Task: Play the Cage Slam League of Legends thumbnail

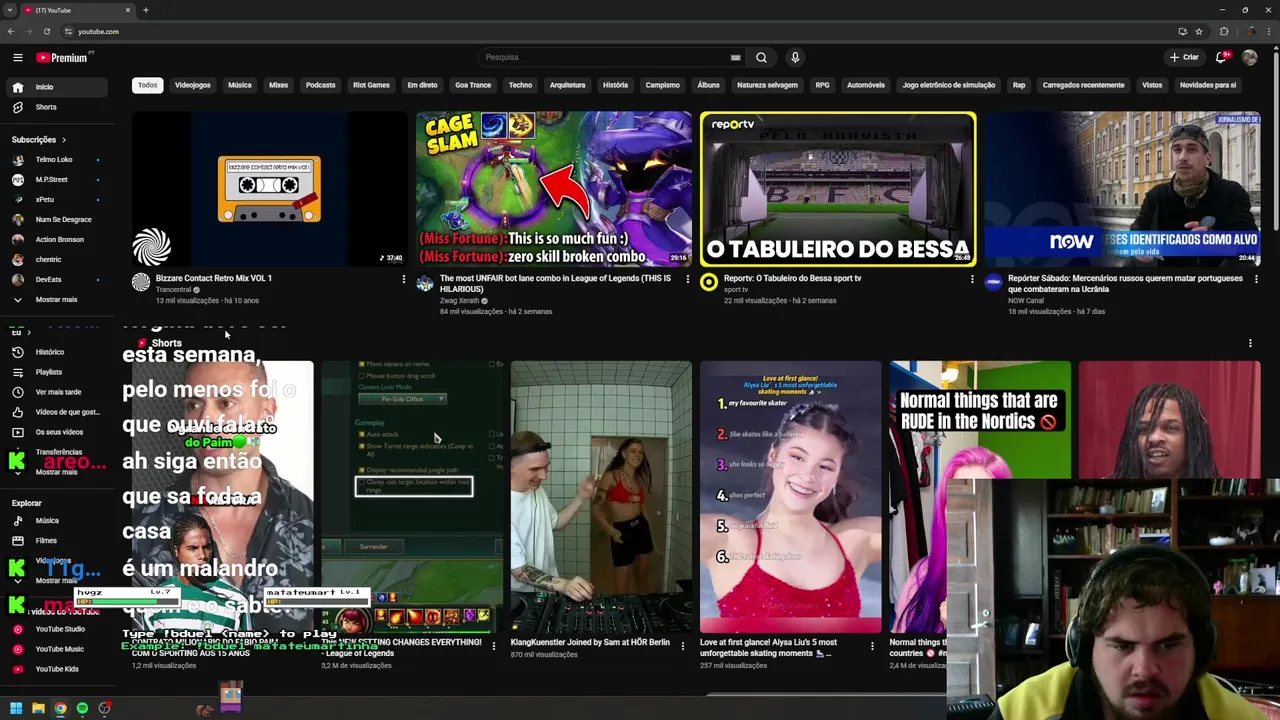Action: tap(554, 189)
